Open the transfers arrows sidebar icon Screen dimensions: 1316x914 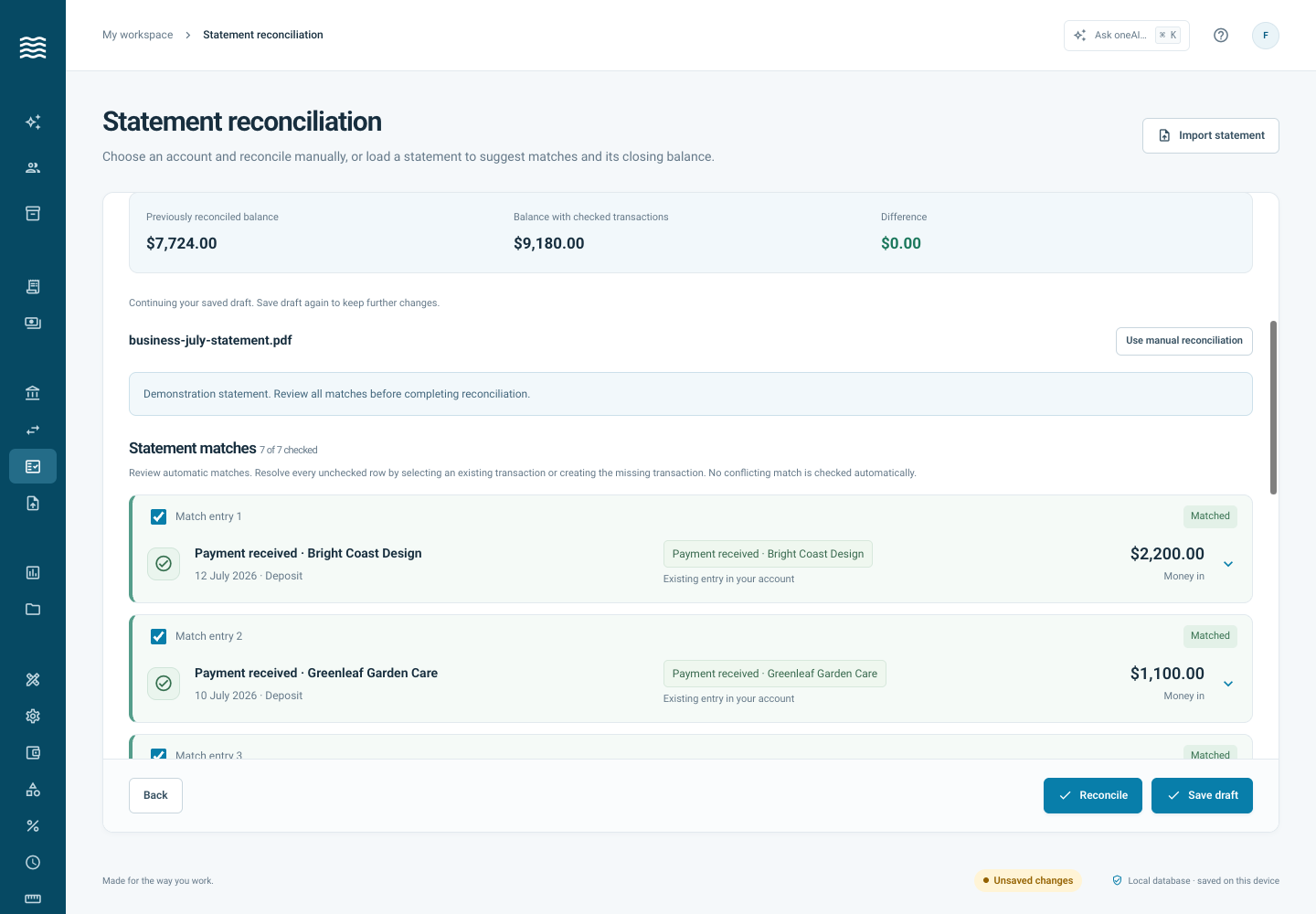[33, 430]
